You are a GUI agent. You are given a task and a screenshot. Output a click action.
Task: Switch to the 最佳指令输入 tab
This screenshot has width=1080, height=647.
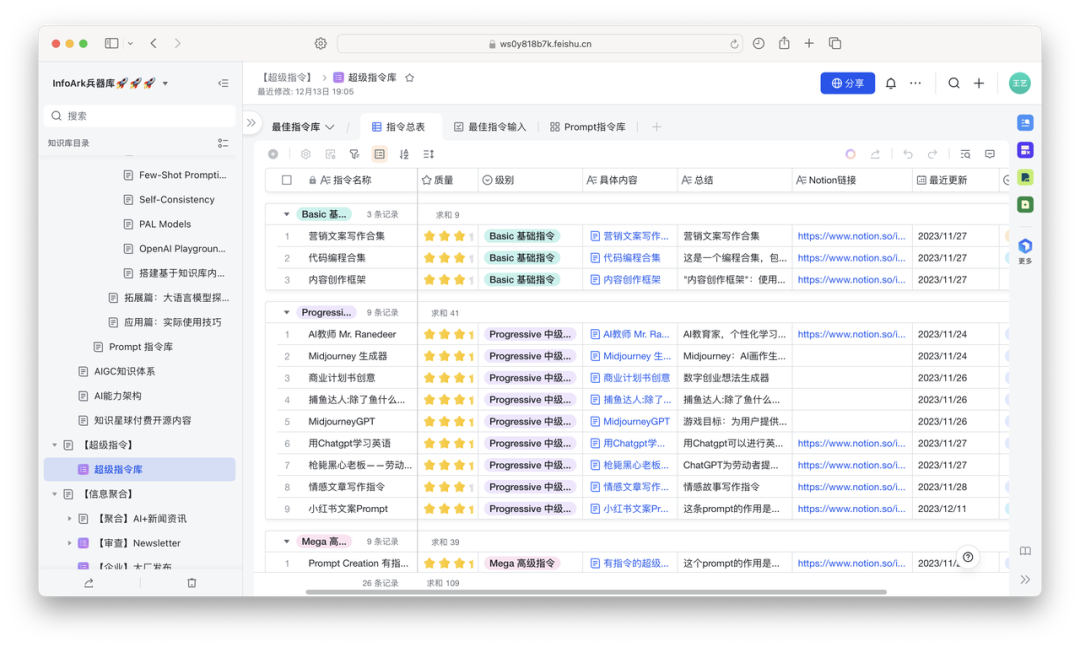tap(489, 127)
